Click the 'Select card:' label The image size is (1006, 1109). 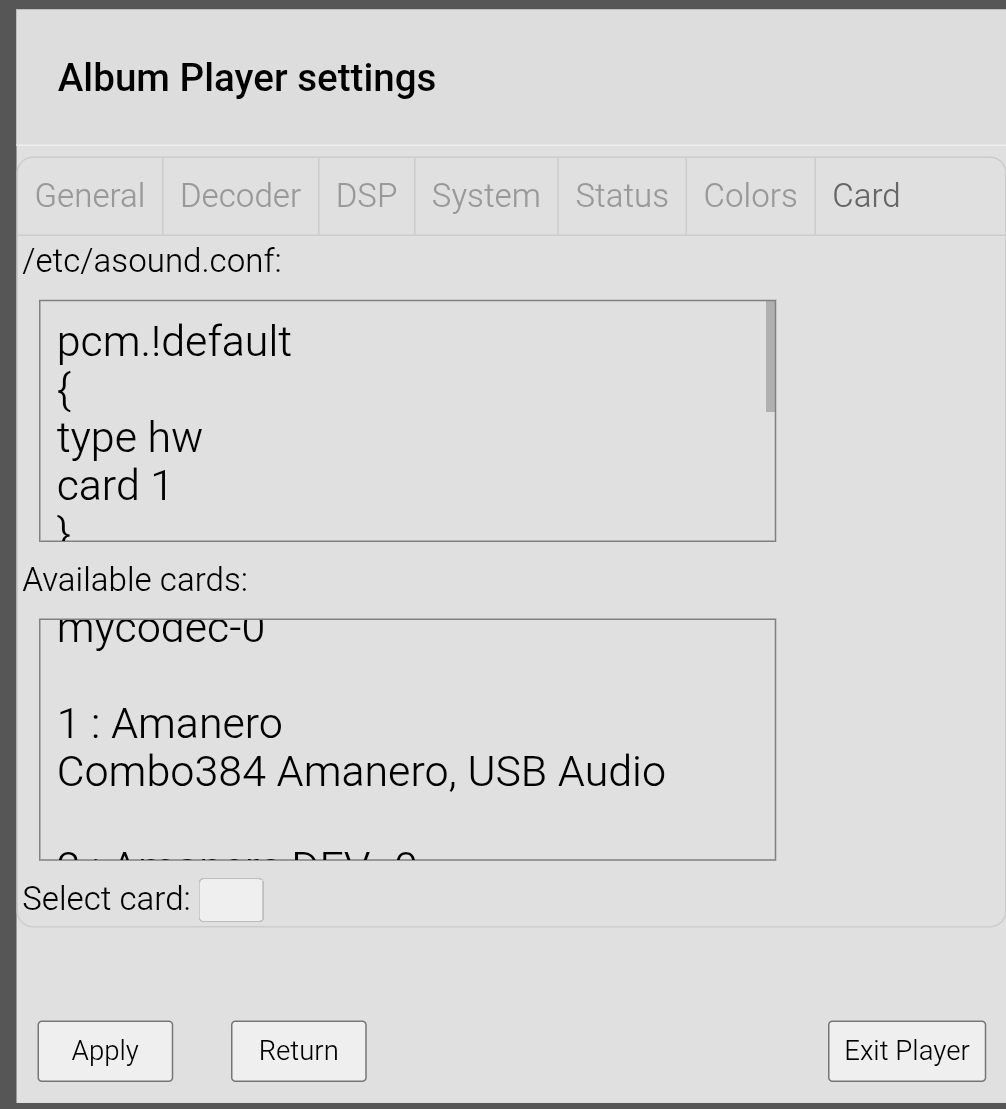[107, 899]
